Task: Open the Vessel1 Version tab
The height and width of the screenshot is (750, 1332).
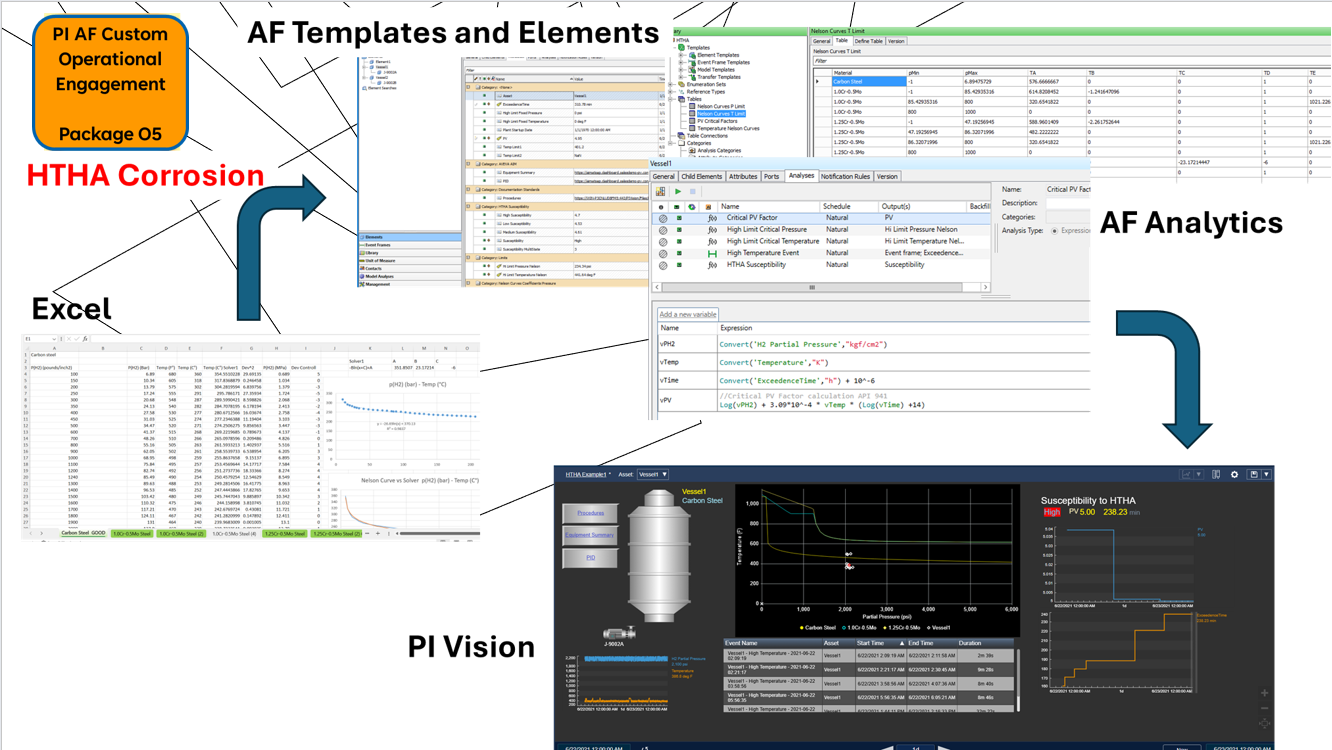Action: pyautogui.click(x=887, y=176)
